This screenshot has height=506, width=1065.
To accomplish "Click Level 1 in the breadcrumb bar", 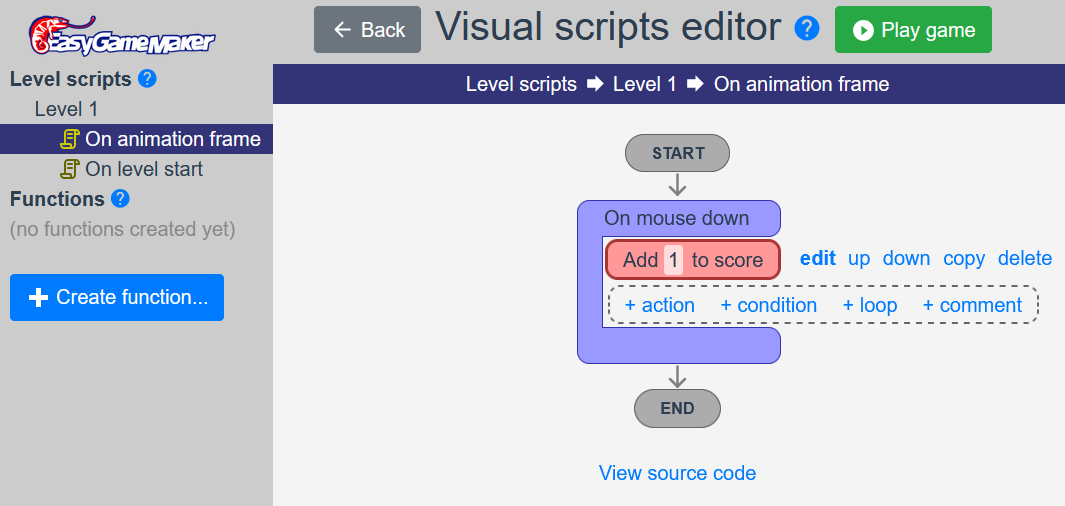I will [645, 84].
